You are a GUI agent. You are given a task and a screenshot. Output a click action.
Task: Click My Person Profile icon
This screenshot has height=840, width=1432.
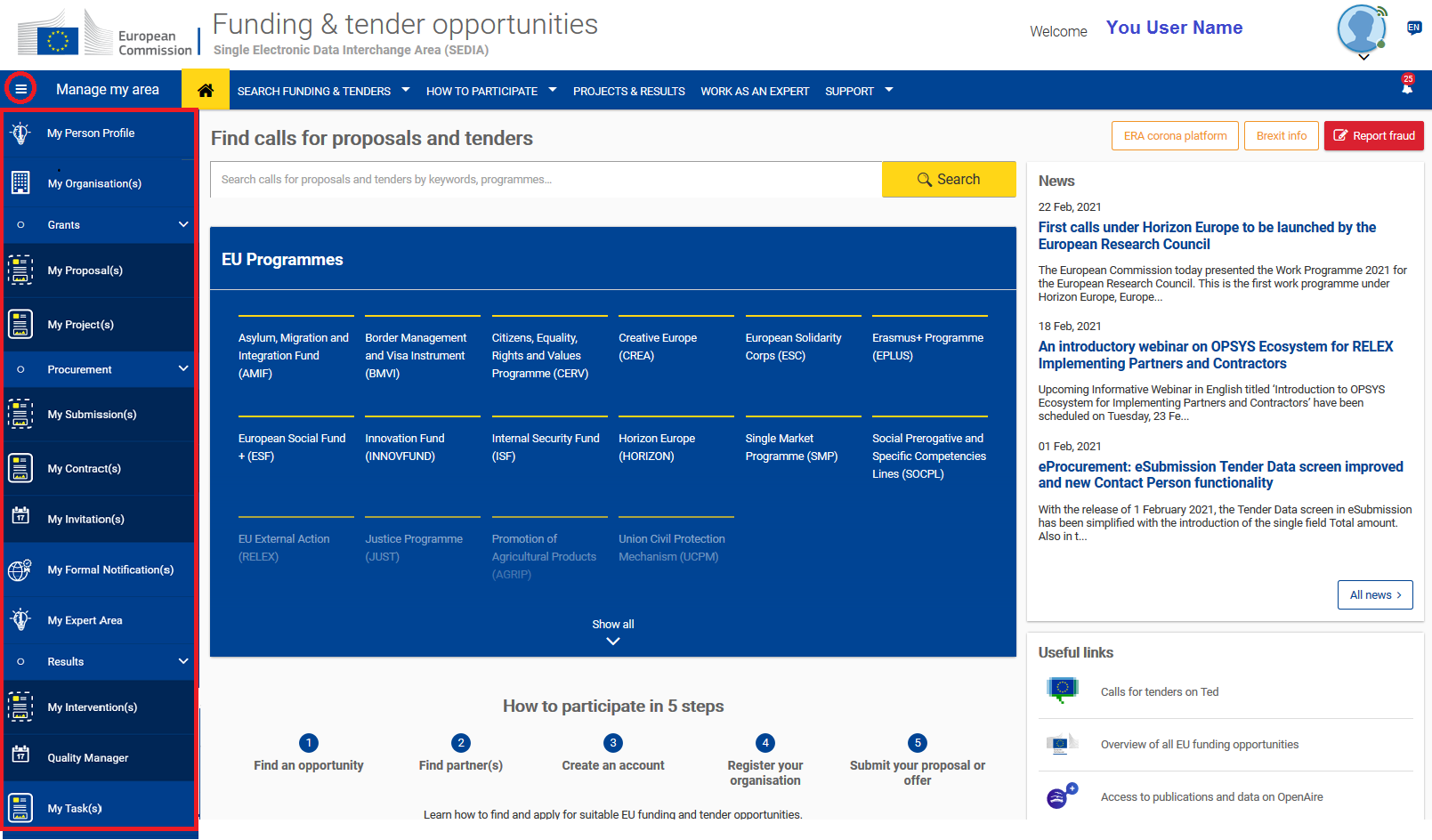pyautogui.click(x=20, y=133)
